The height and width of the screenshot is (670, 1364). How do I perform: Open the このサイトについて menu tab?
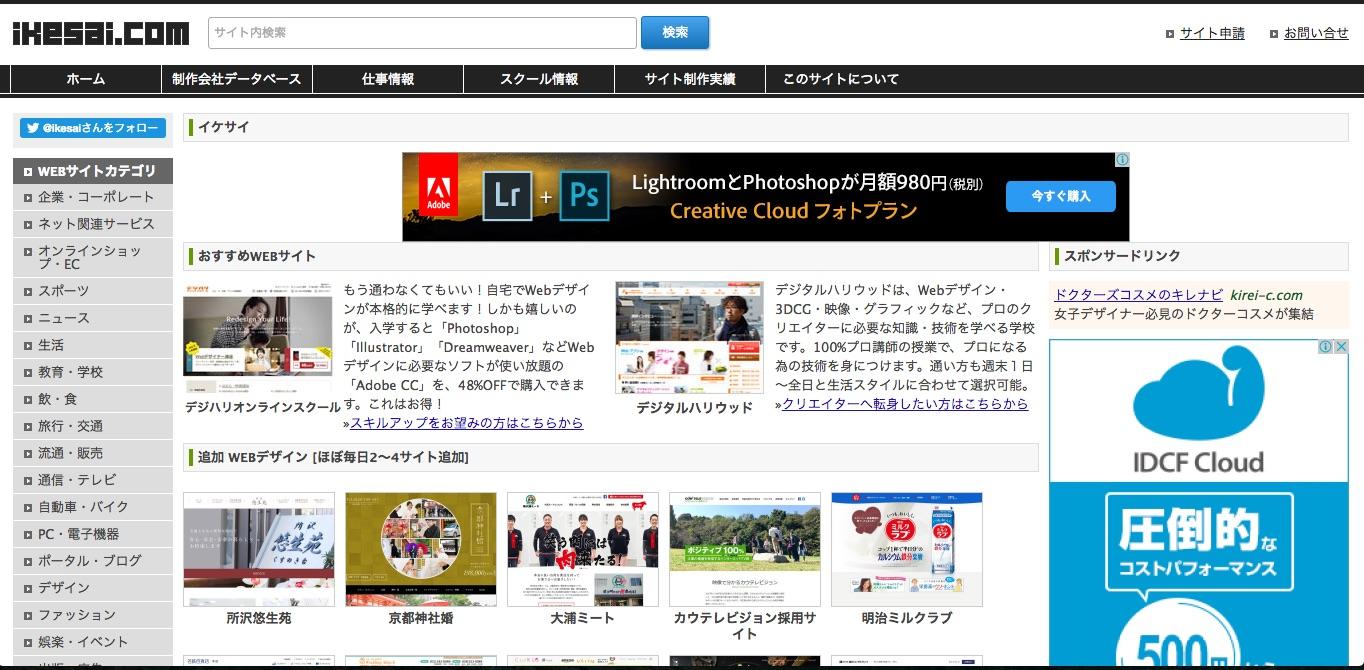click(x=841, y=79)
